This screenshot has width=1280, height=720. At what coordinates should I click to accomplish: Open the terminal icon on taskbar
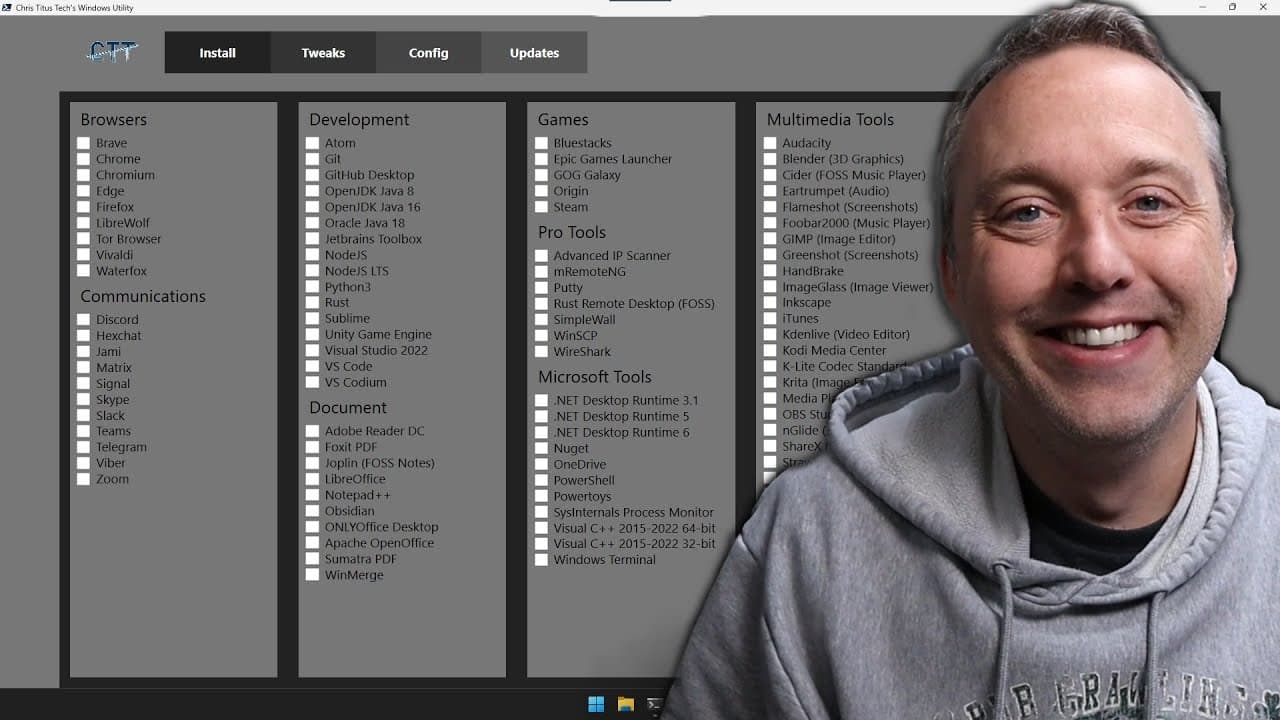pyautogui.click(x=654, y=704)
